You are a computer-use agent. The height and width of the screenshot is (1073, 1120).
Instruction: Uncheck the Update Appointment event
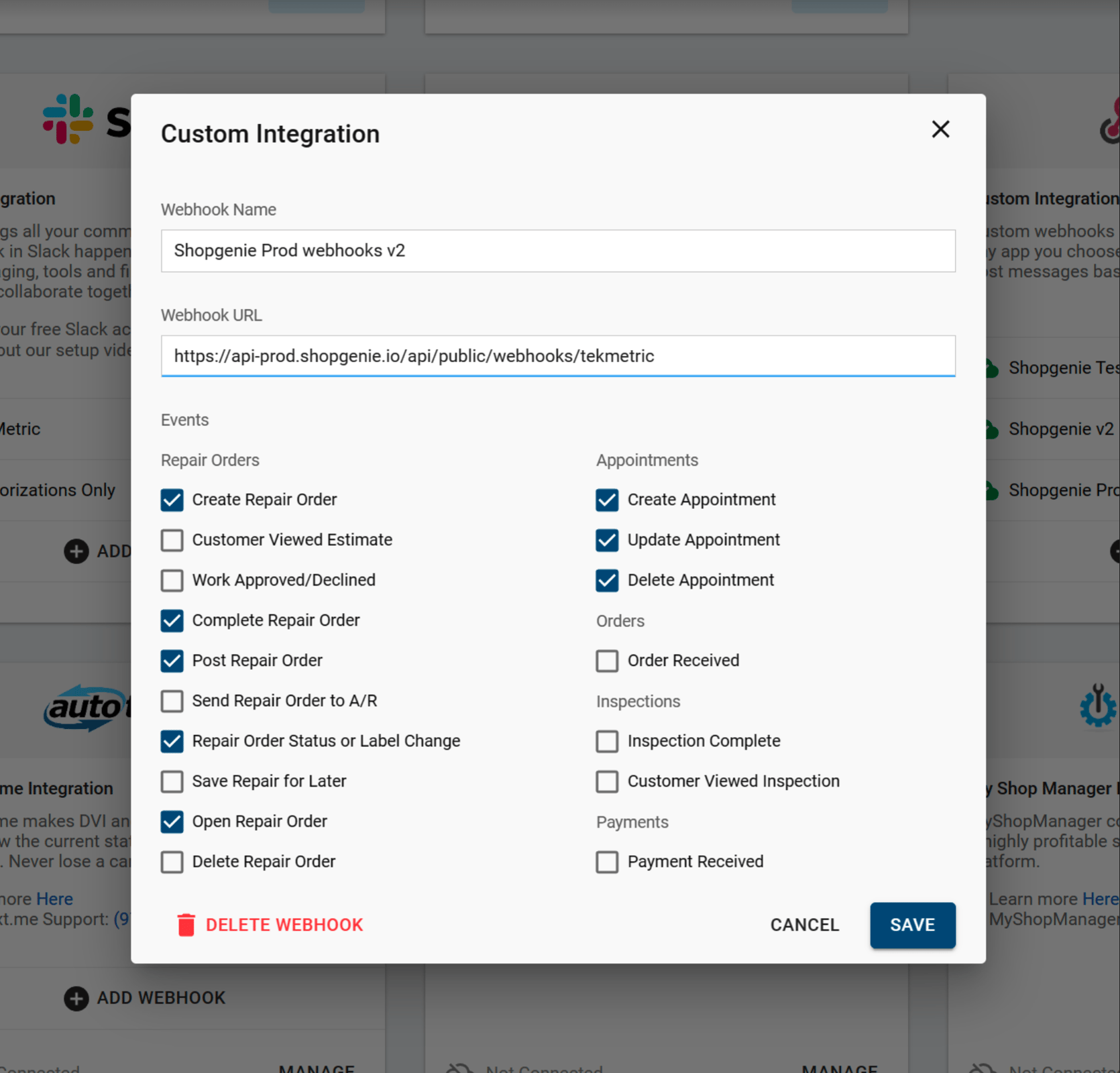(x=607, y=540)
